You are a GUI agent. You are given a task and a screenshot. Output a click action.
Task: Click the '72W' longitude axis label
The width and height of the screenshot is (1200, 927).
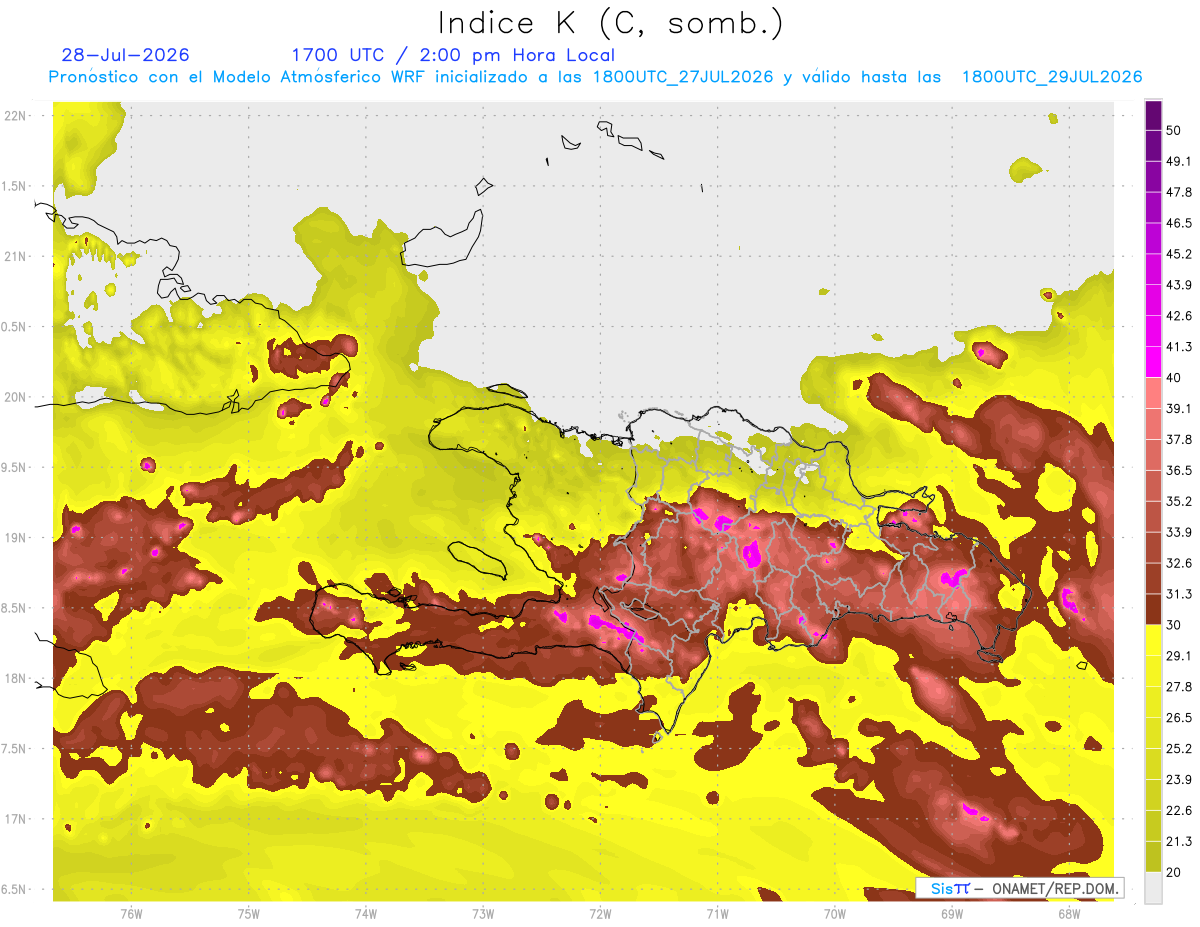pos(600,914)
